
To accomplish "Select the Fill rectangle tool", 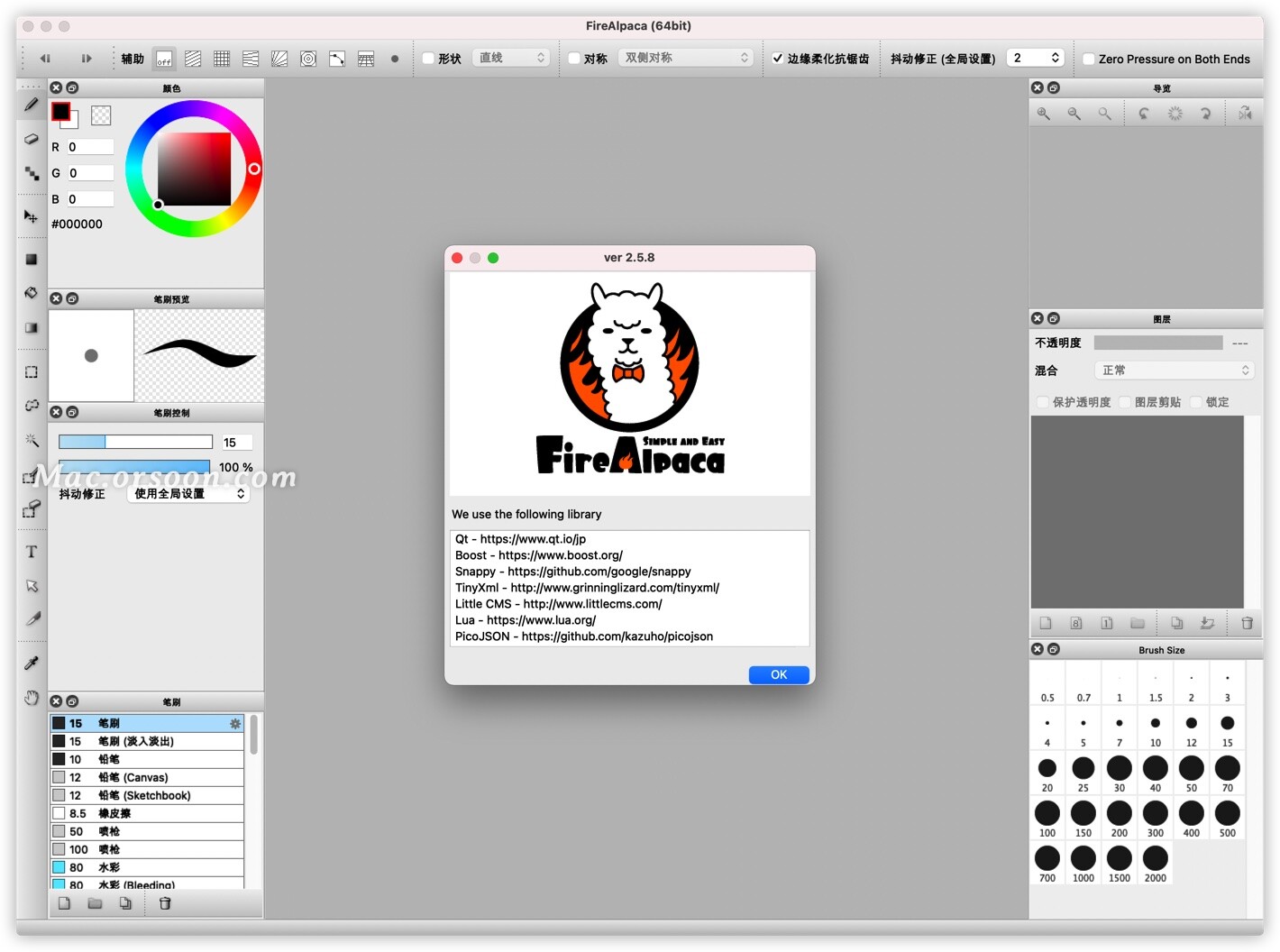I will point(32,260).
